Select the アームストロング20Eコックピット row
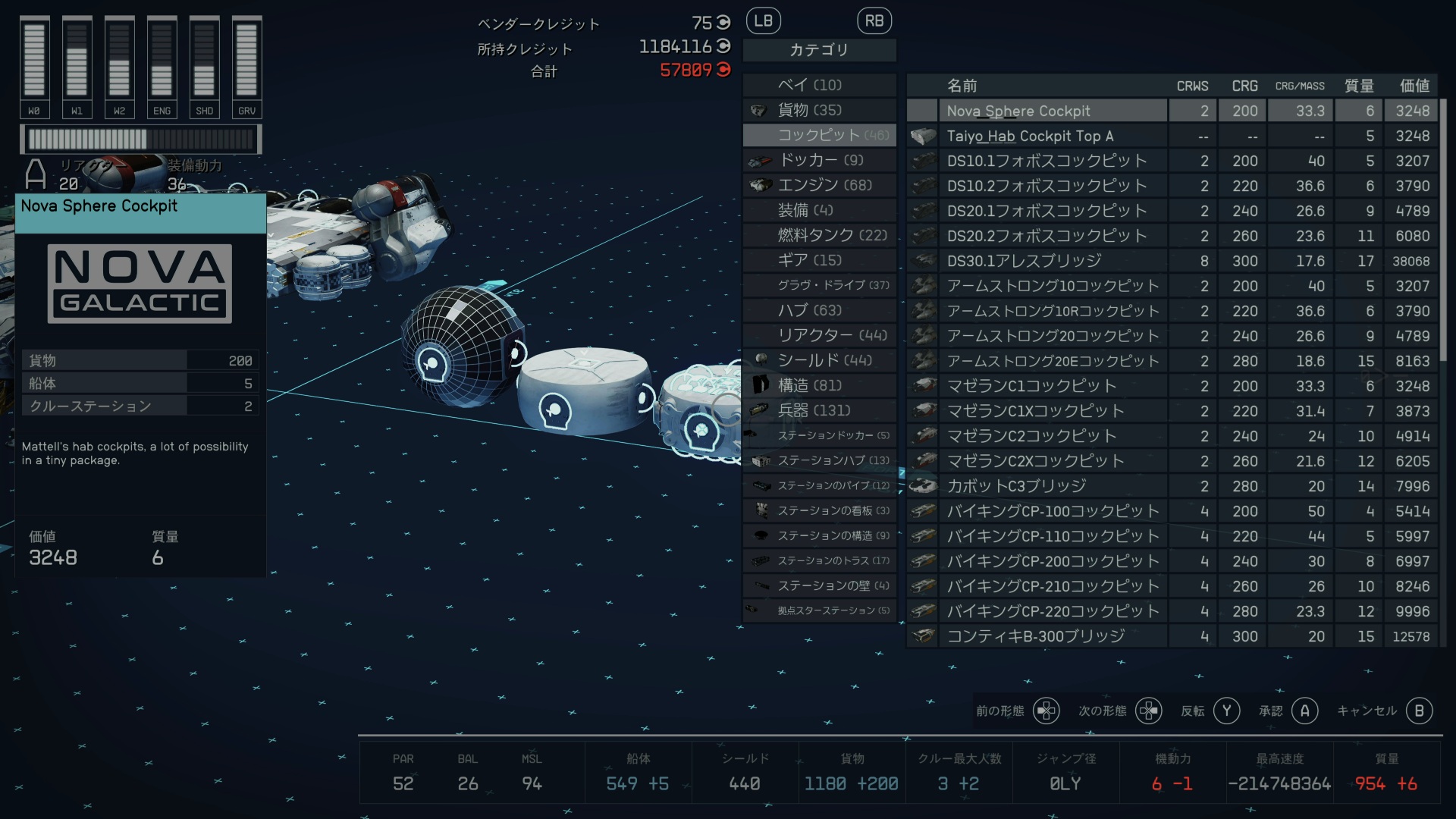 1172,361
